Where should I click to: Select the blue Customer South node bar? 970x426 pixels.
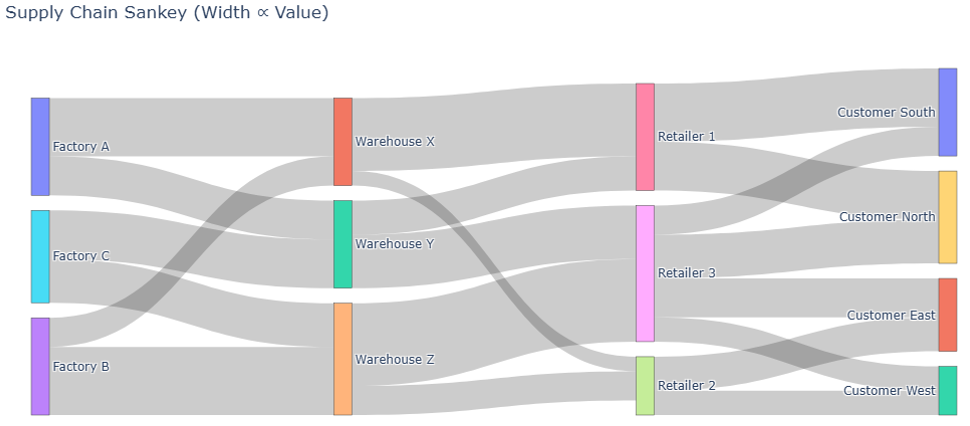point(948,112)
